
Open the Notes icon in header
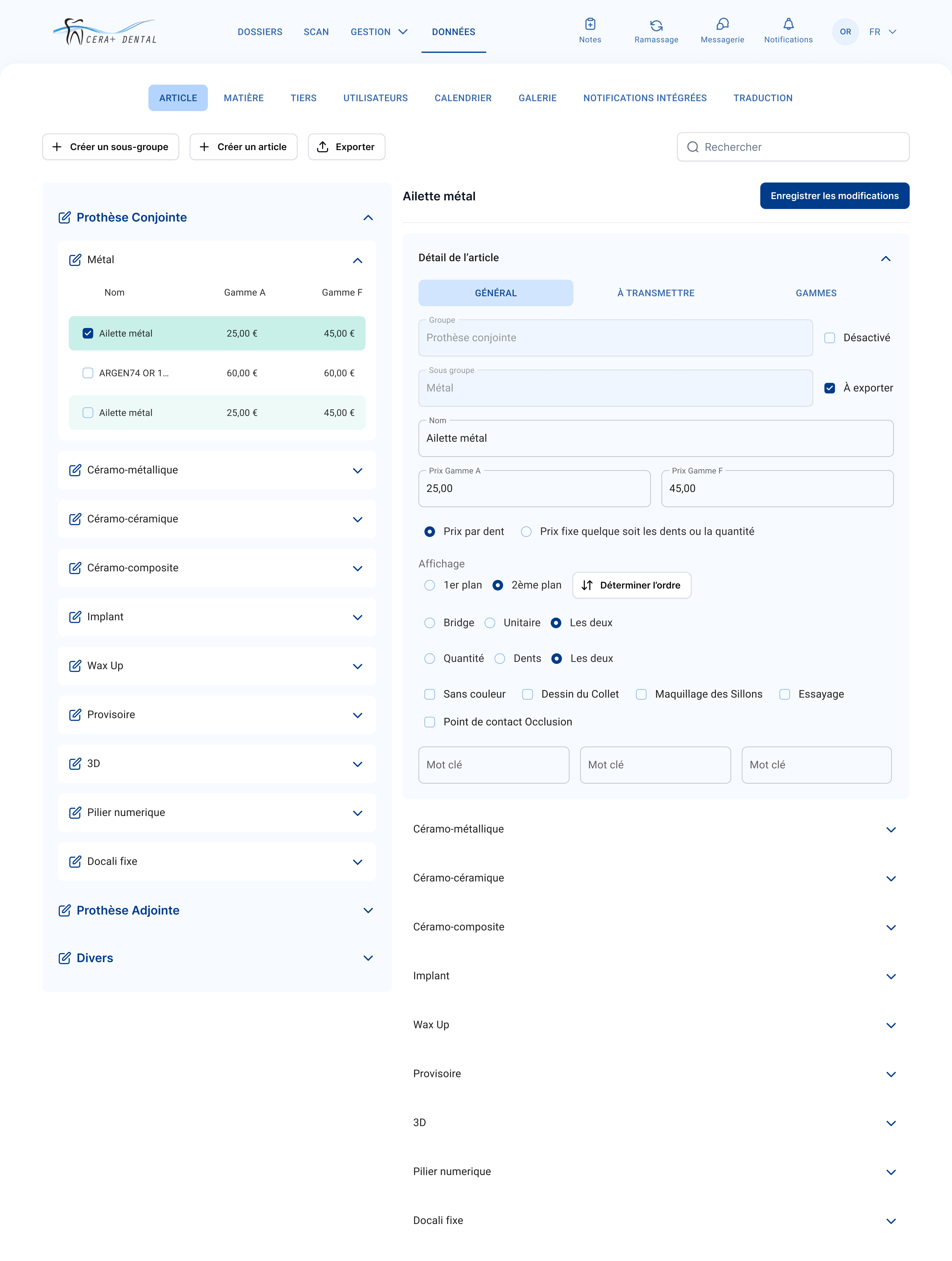click(590, 24)
